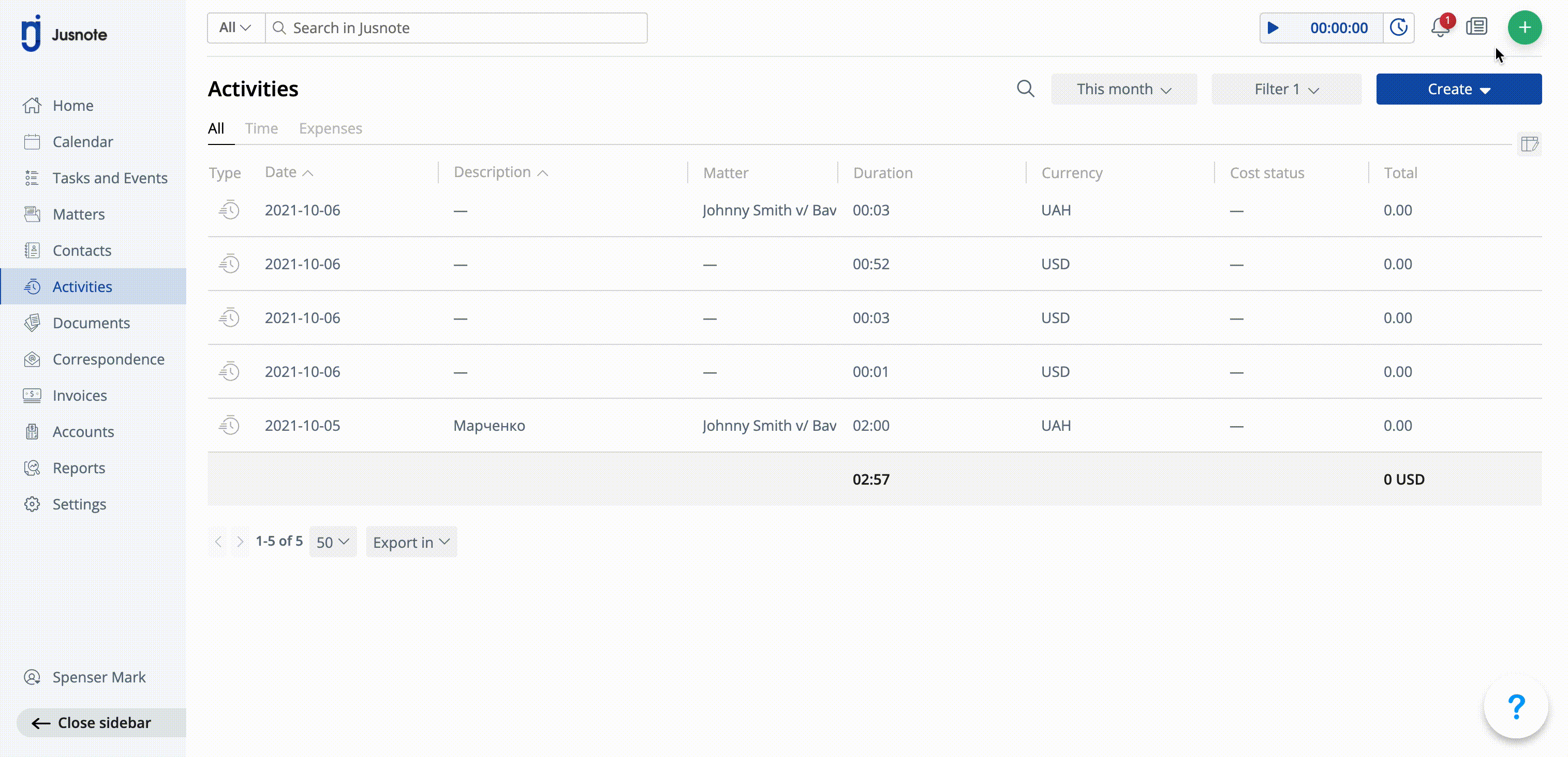Go to the next page arrow
The height and width of the screenshot is (757, 1568).
[240, 542]
